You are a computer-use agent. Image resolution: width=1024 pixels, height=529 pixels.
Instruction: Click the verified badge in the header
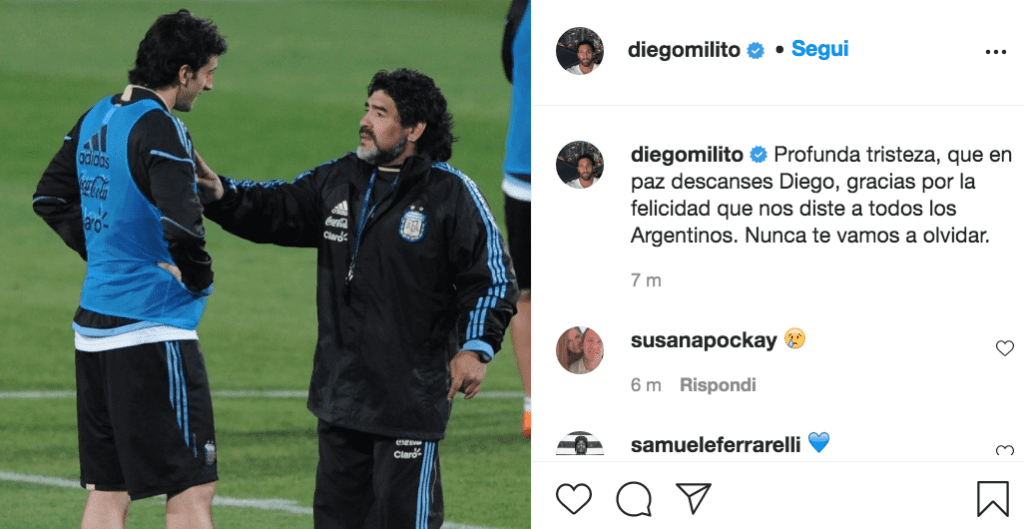(756, 50)
